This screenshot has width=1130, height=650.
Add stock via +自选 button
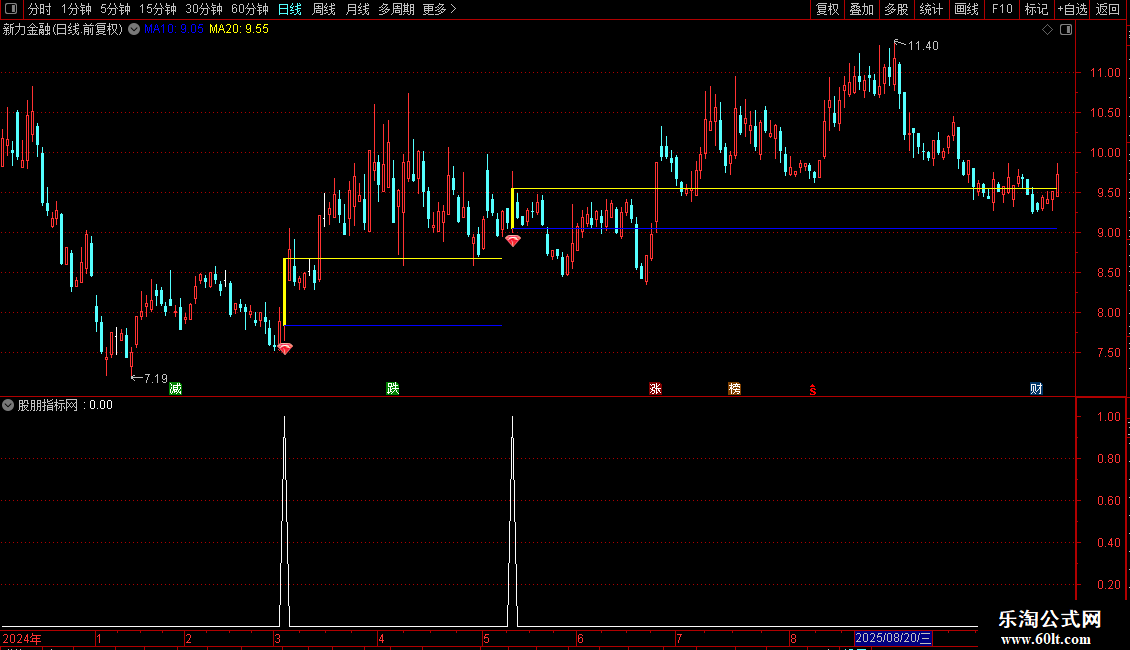click(x=1072, y=9)
